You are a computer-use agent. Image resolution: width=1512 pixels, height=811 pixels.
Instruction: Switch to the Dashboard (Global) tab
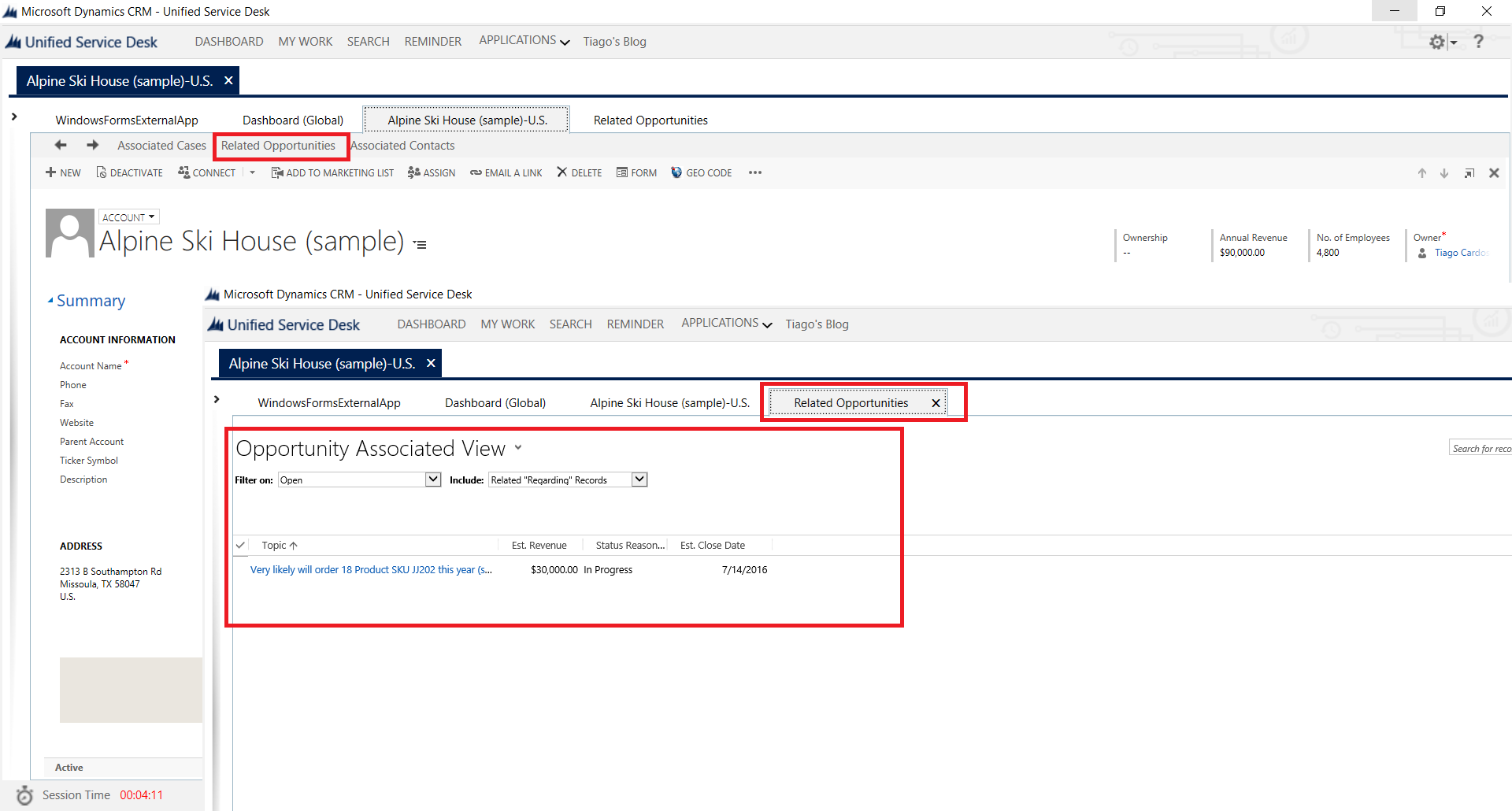pyautogui.click(x=293, y=120)
